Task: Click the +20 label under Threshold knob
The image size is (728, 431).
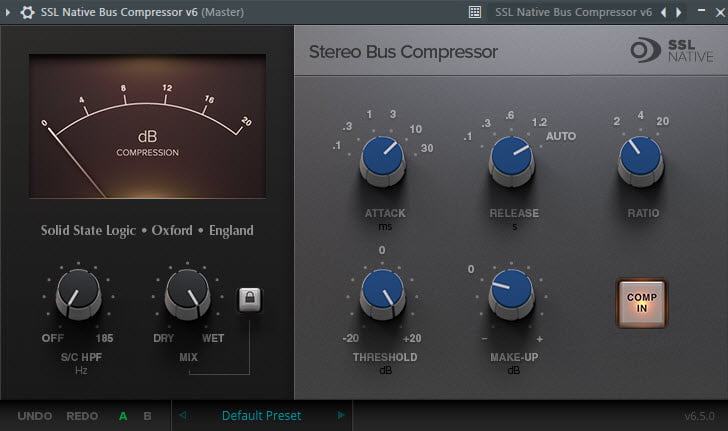Action: point(412,338)
